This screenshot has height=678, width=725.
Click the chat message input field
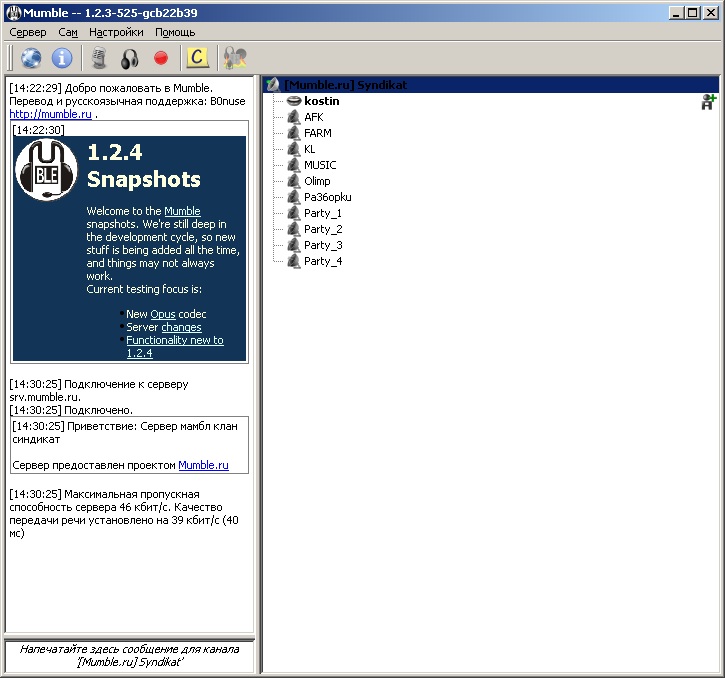(129, 656)
